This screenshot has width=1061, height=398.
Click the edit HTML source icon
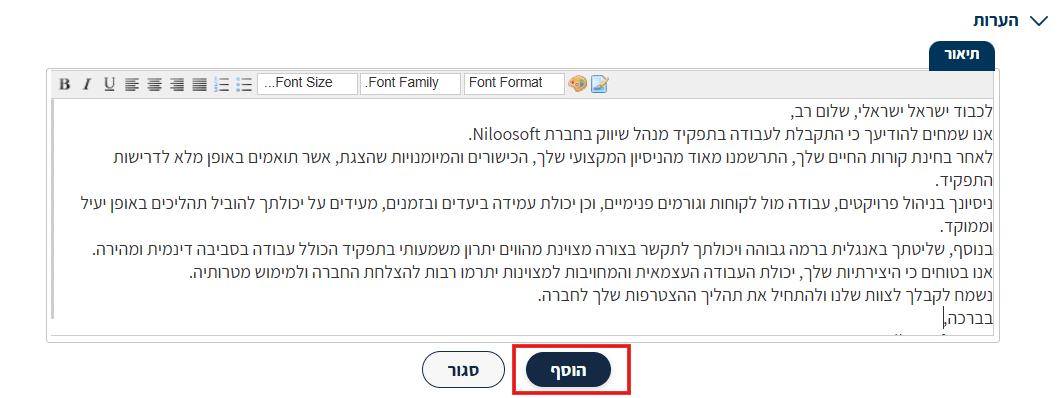point(600,83)
